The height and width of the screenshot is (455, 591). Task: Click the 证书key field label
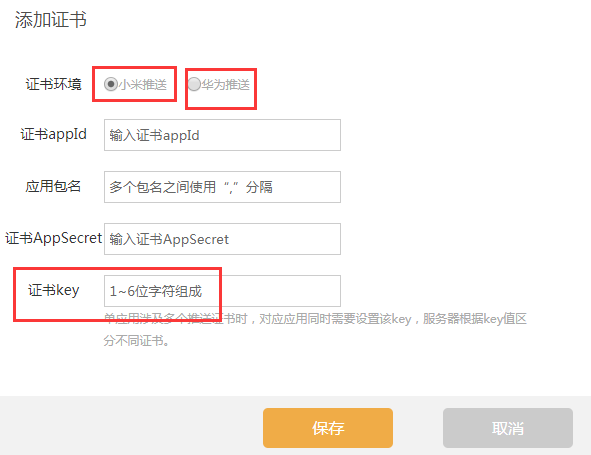coord(54,290)
